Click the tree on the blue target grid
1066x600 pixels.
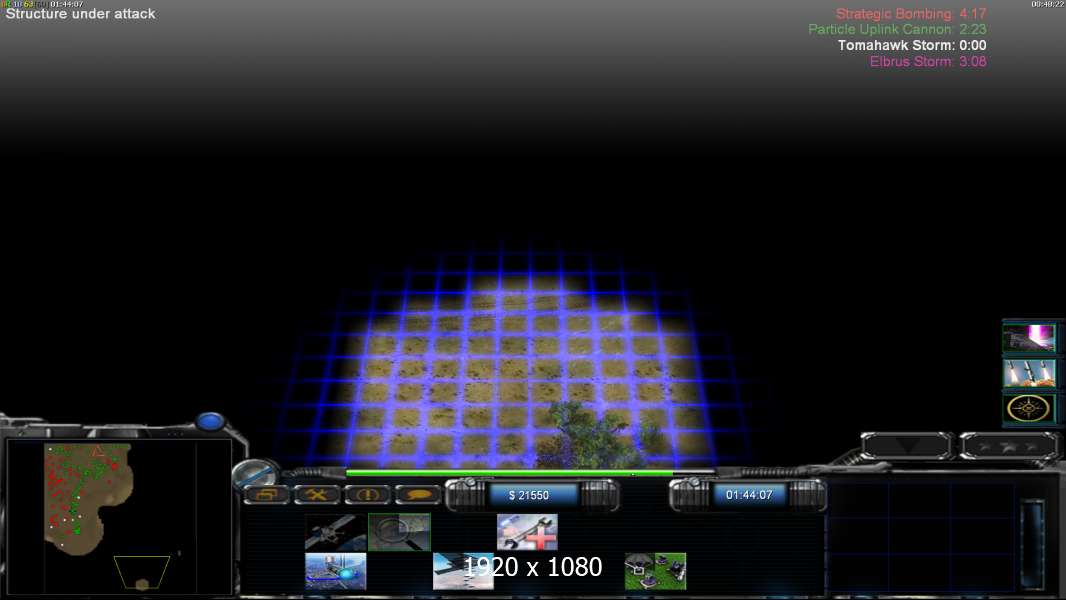coord(588,434)
